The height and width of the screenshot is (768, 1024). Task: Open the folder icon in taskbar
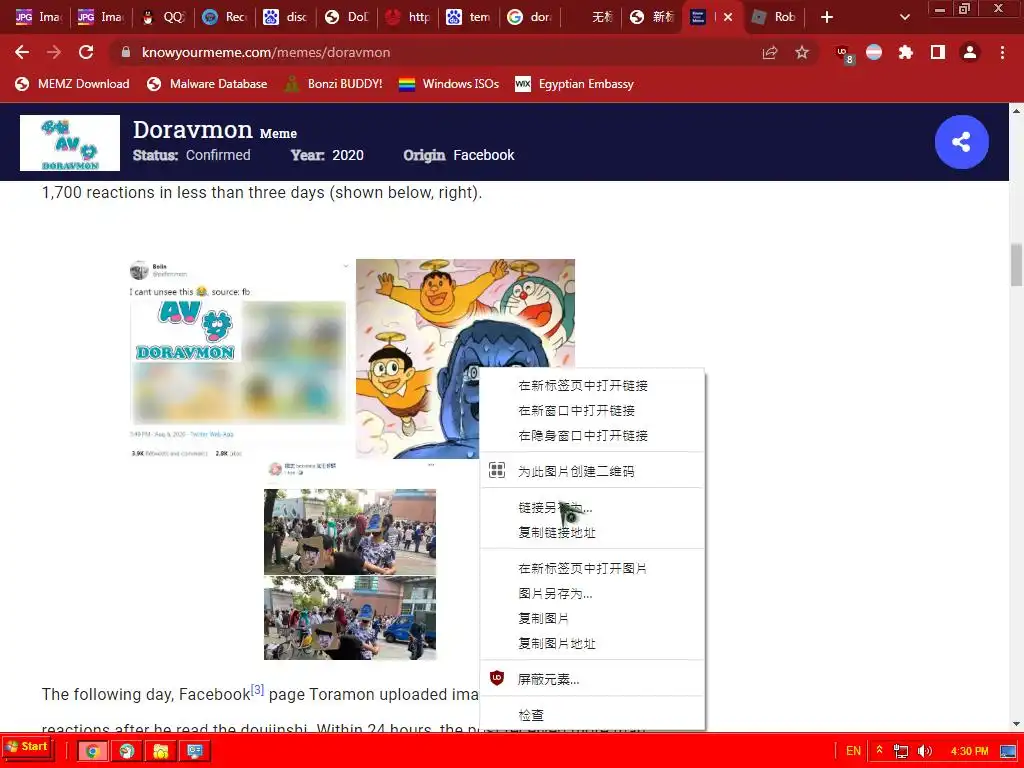(x=161, y=751)
